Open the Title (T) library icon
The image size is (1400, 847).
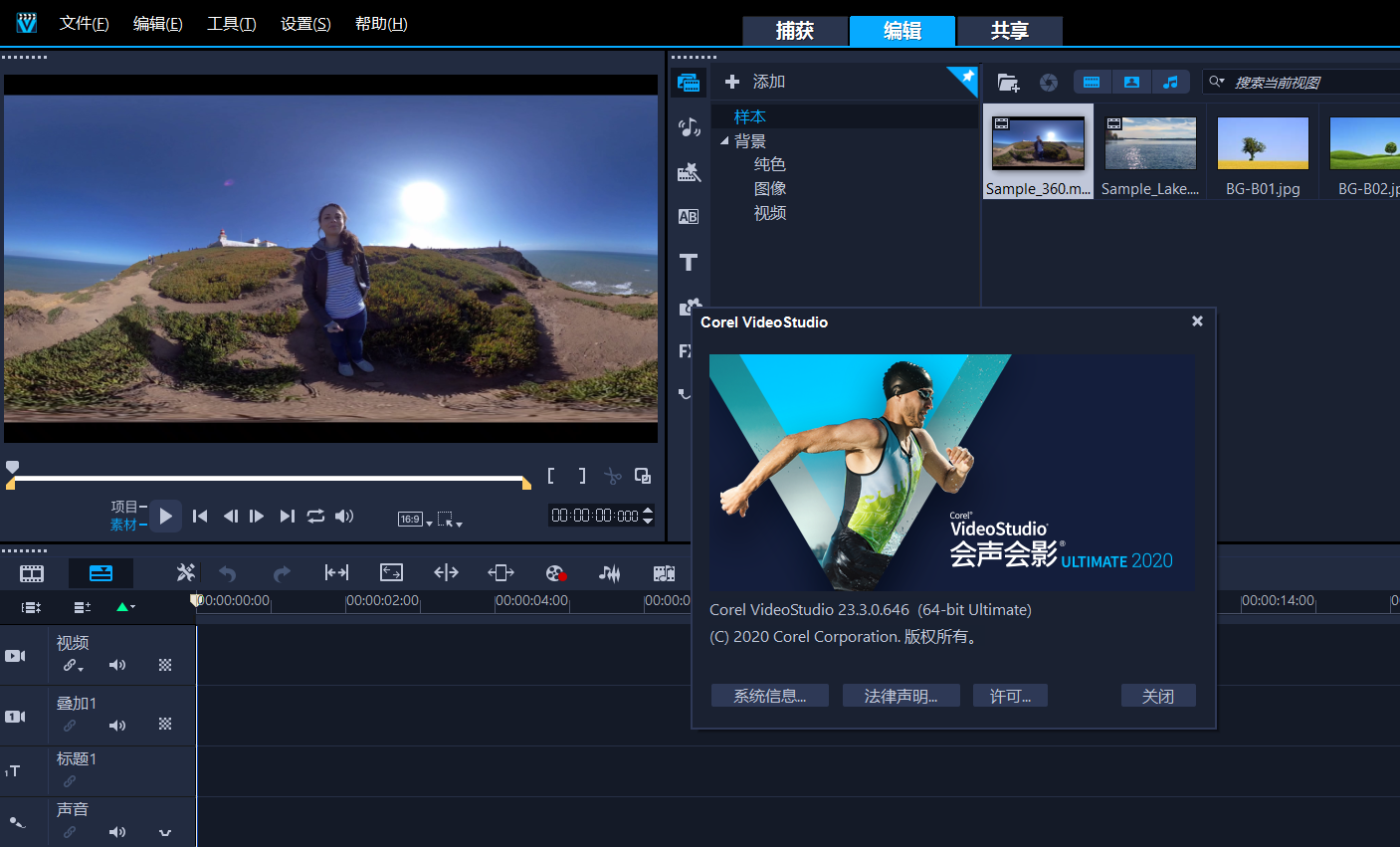689,262
